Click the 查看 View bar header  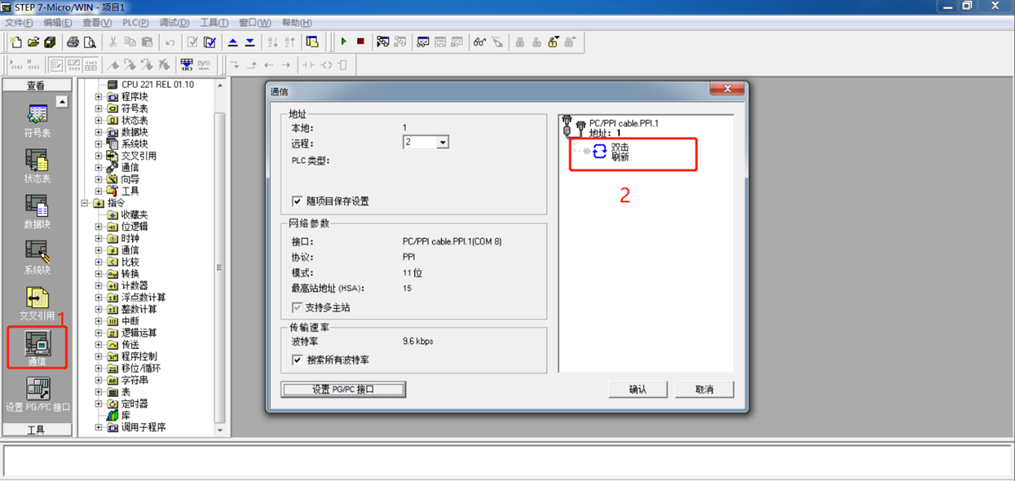pyautogui.click(x=36, y=85)
